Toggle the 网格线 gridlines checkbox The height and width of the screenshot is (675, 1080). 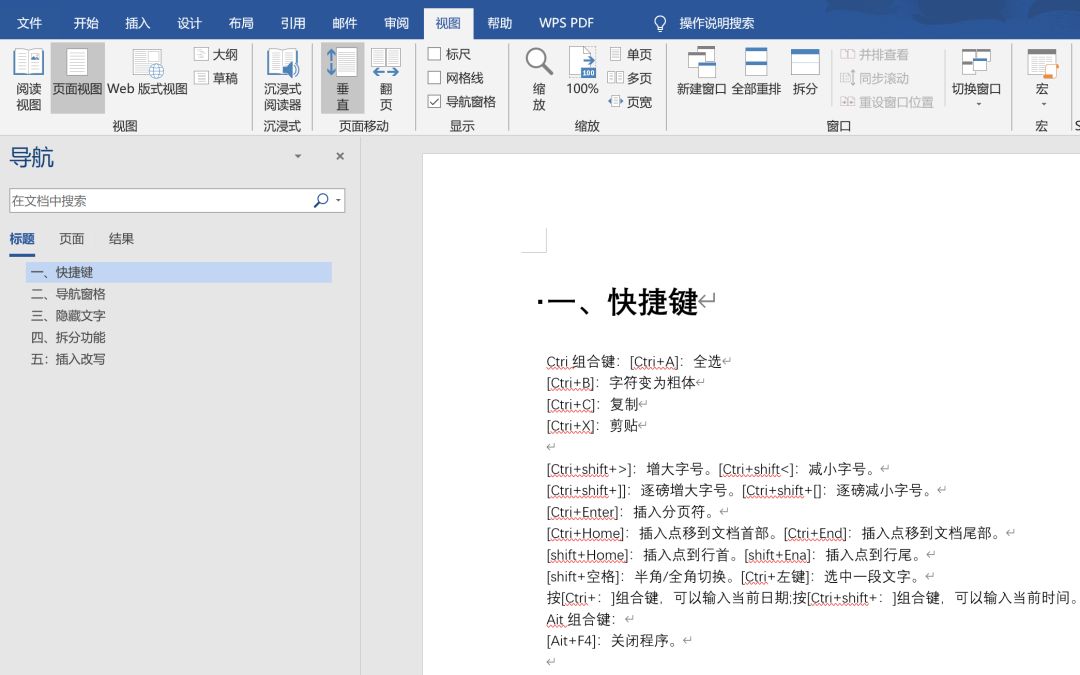435,78
